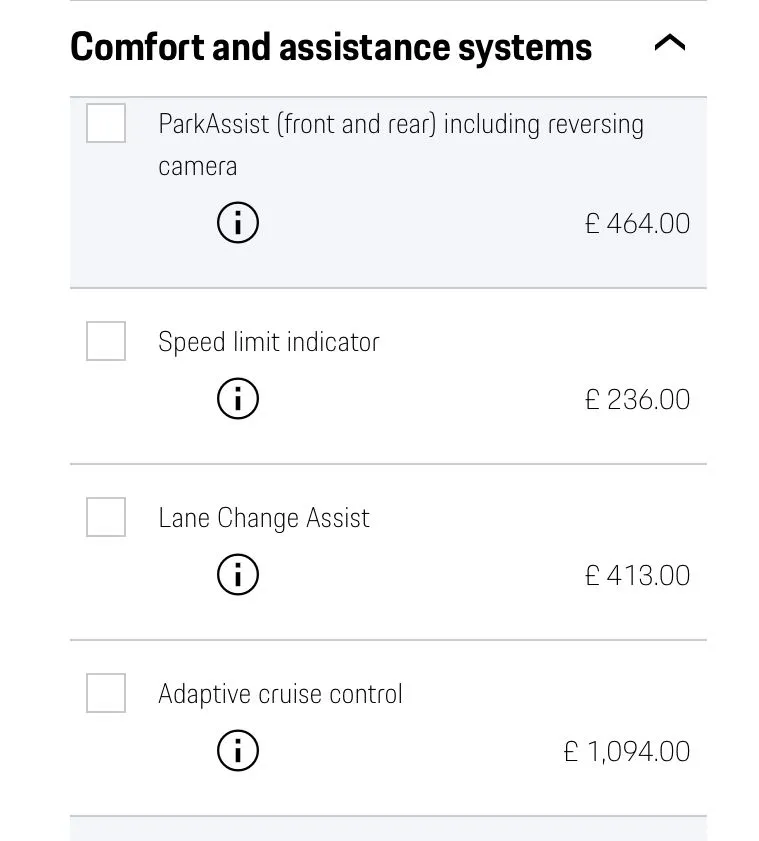Image resolution: width=759 pixels, height=841 pixels.
Task: Select the Lane Change Assist text
Action: pyautogui.click(x=264, y=518)
